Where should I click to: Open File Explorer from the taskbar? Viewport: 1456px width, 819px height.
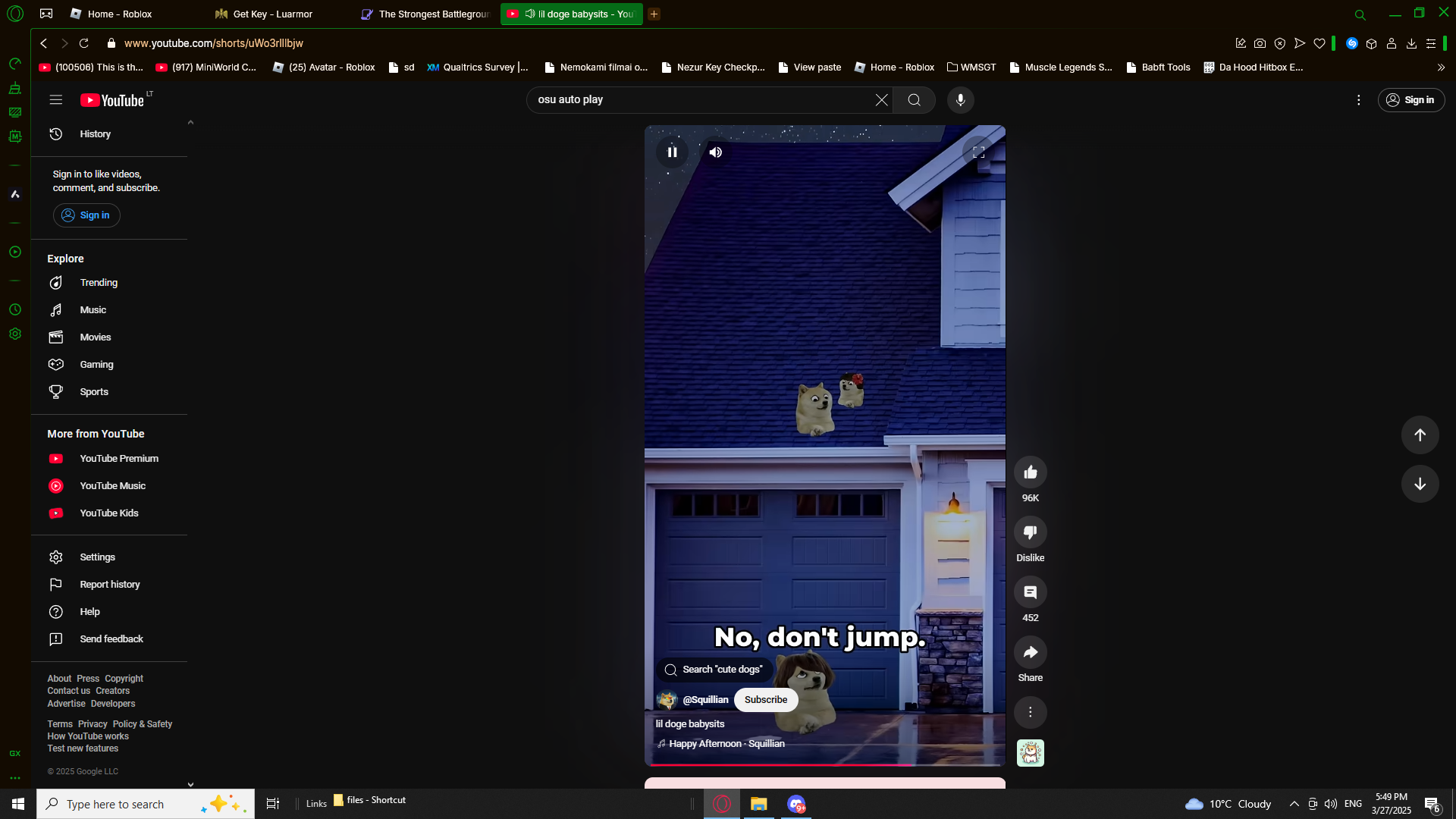758,804
